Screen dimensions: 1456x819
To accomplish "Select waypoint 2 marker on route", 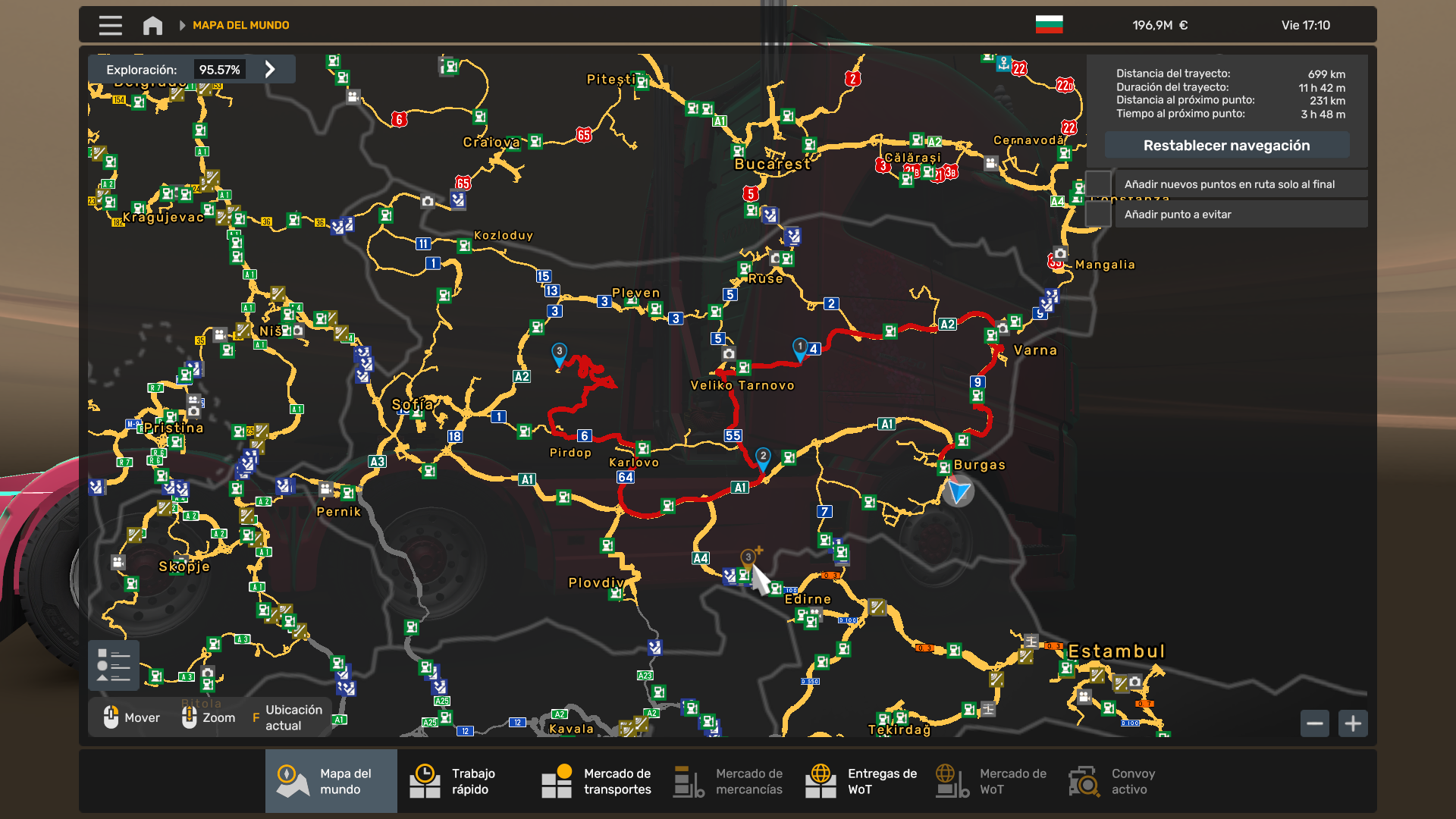I will (x=763, y=457).
